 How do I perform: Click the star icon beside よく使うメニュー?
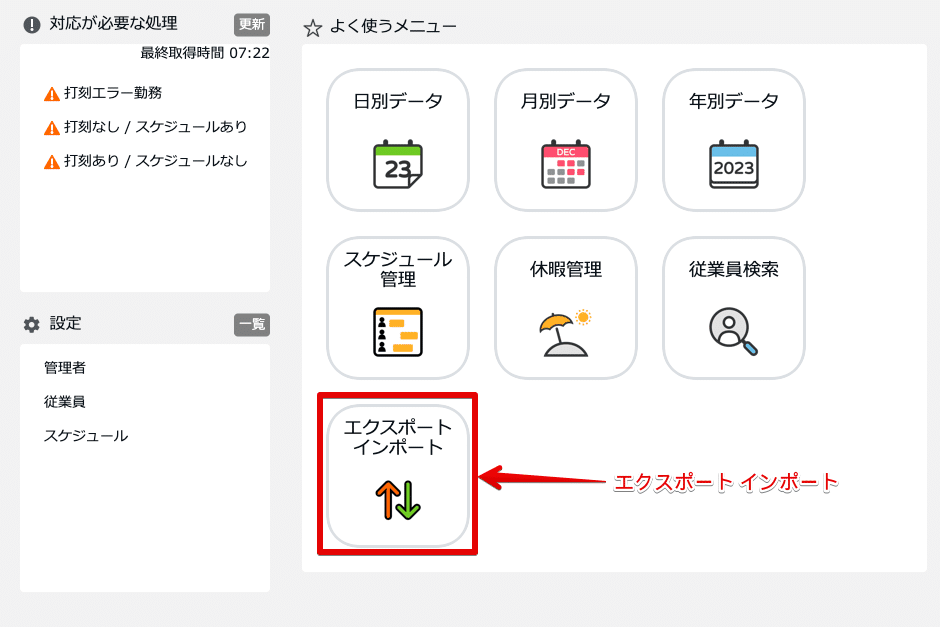tap(313, 28)
